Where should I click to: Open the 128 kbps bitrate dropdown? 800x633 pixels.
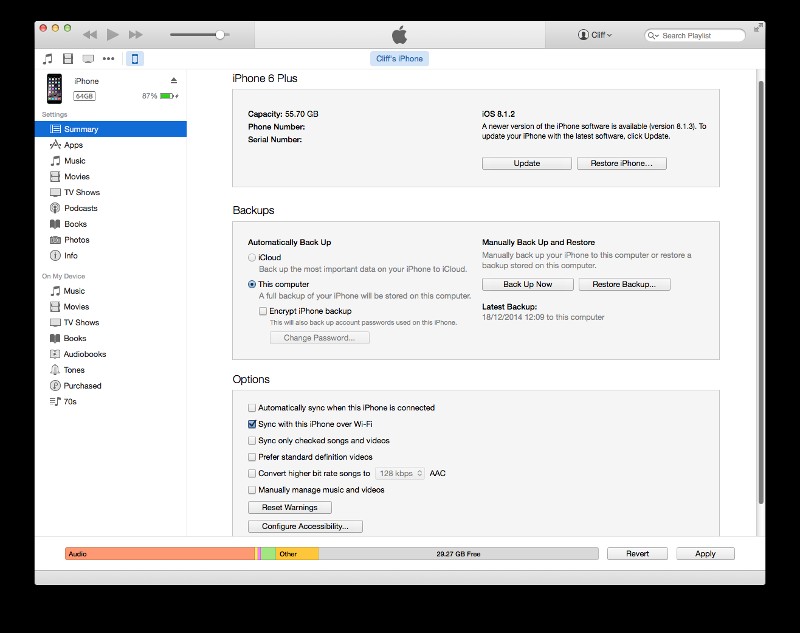tap(400, 473)
